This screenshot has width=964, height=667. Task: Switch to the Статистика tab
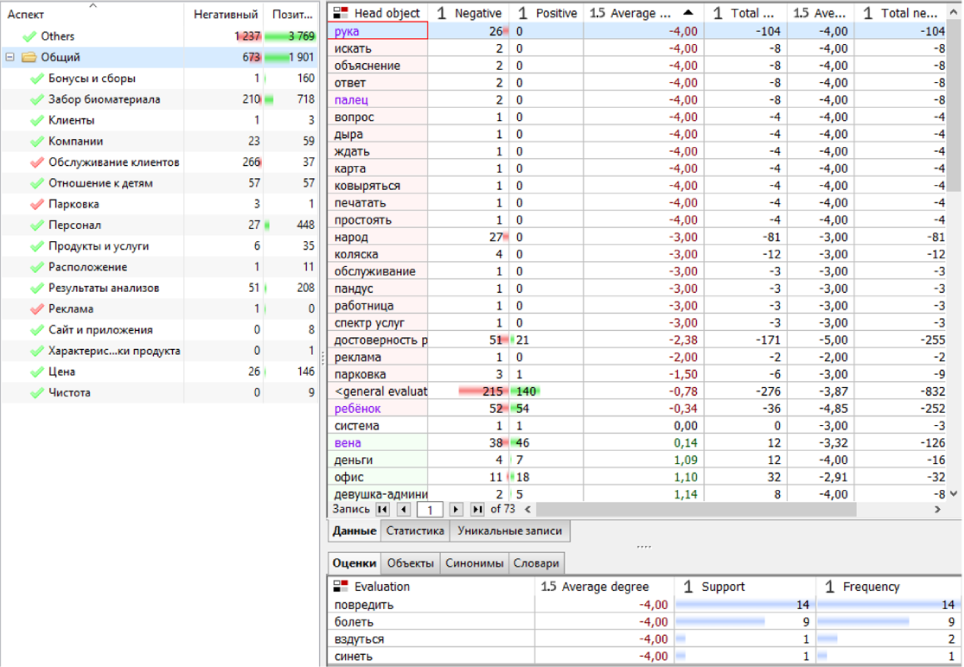[x=415, y=531]
